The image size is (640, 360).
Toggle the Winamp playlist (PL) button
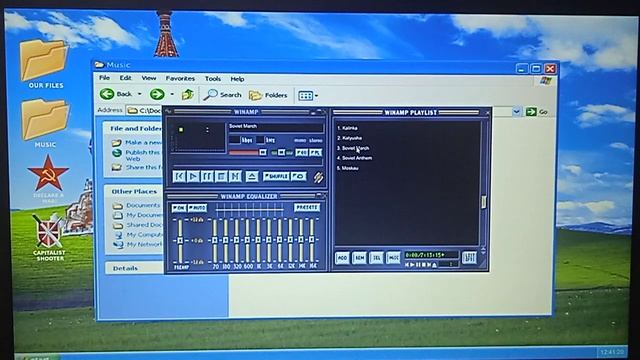click(315, 153)
